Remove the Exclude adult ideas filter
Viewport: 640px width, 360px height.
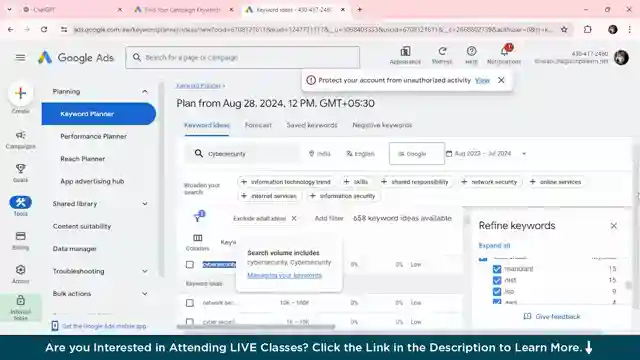(294, 218)
